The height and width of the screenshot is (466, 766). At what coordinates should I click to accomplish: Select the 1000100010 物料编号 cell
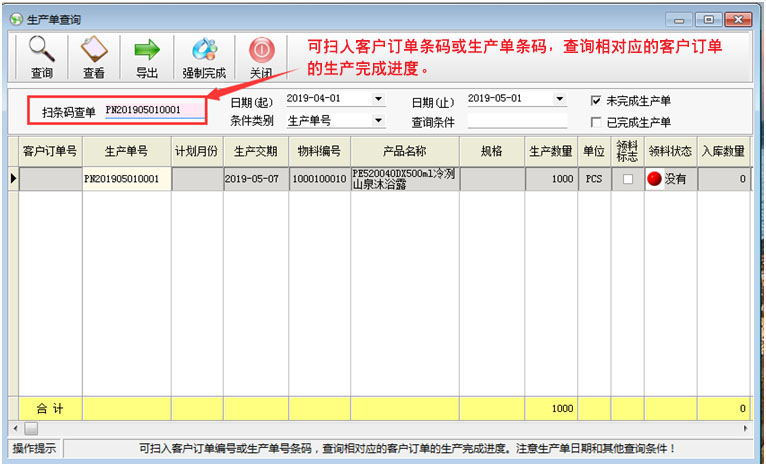tap(319, 179)
